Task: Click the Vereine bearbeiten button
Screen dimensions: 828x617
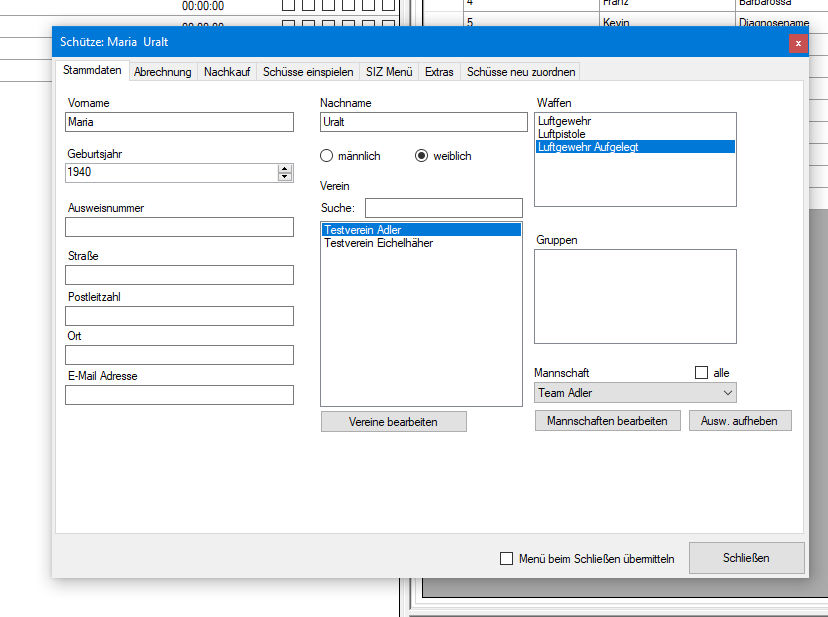Action: 393,422
